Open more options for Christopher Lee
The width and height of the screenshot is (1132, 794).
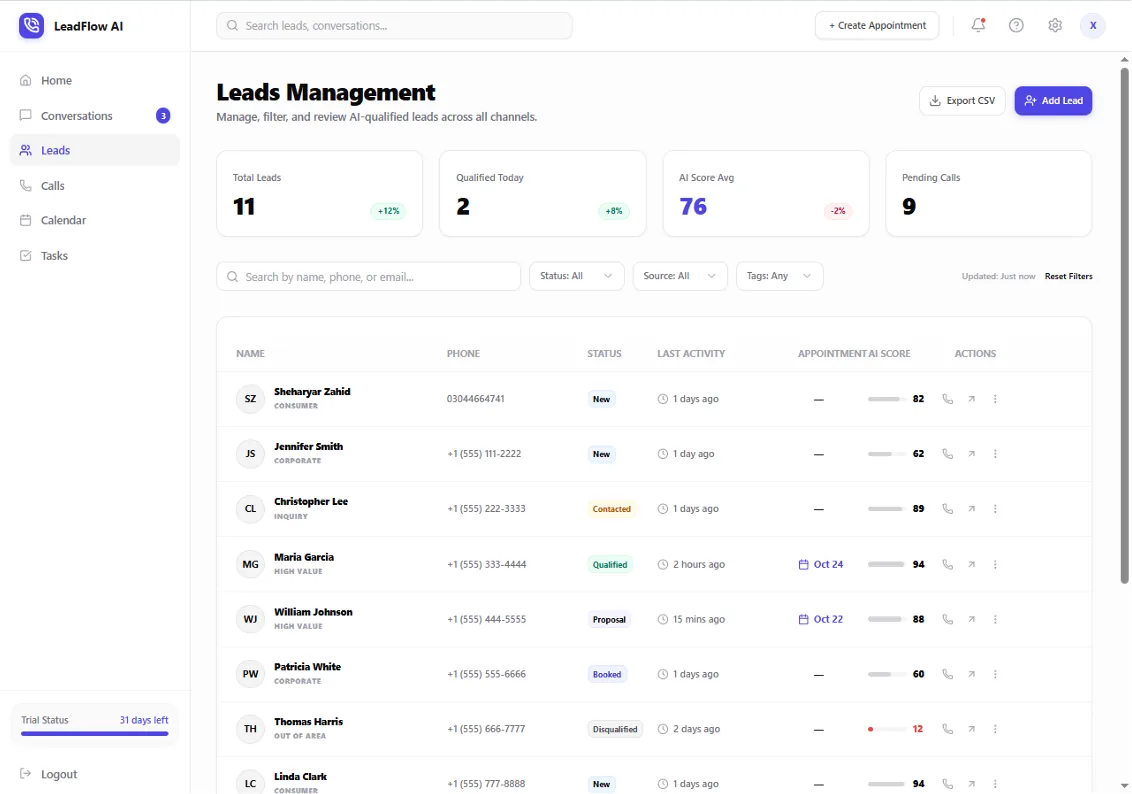[x=996, y=509]
